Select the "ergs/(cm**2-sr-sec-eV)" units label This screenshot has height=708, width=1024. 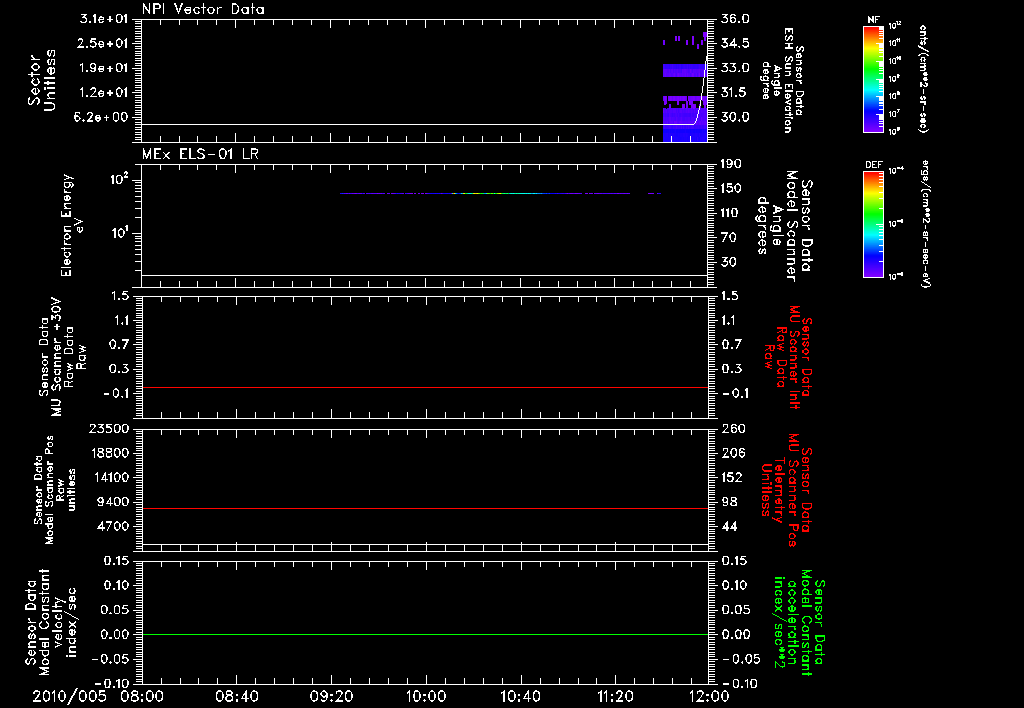coord(924,224)
